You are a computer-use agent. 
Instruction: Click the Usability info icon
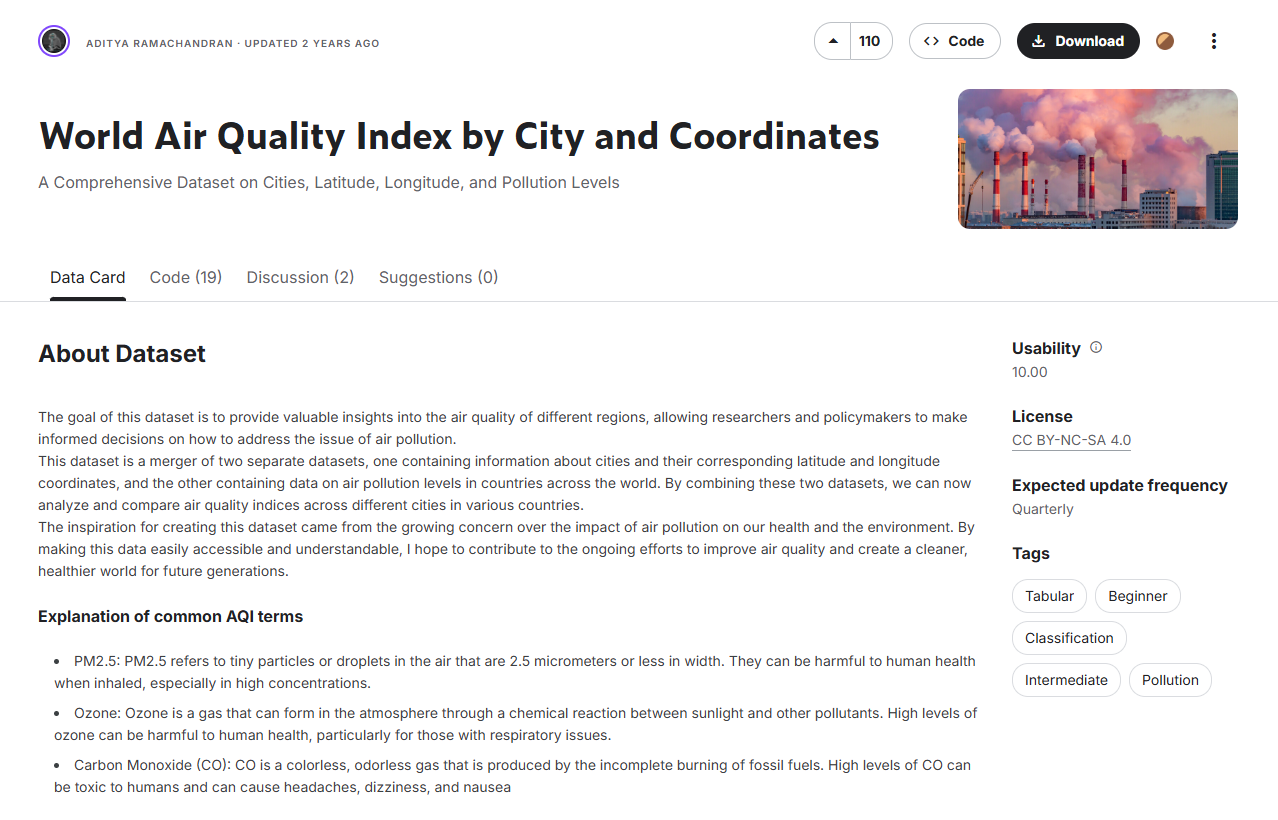1096,348
